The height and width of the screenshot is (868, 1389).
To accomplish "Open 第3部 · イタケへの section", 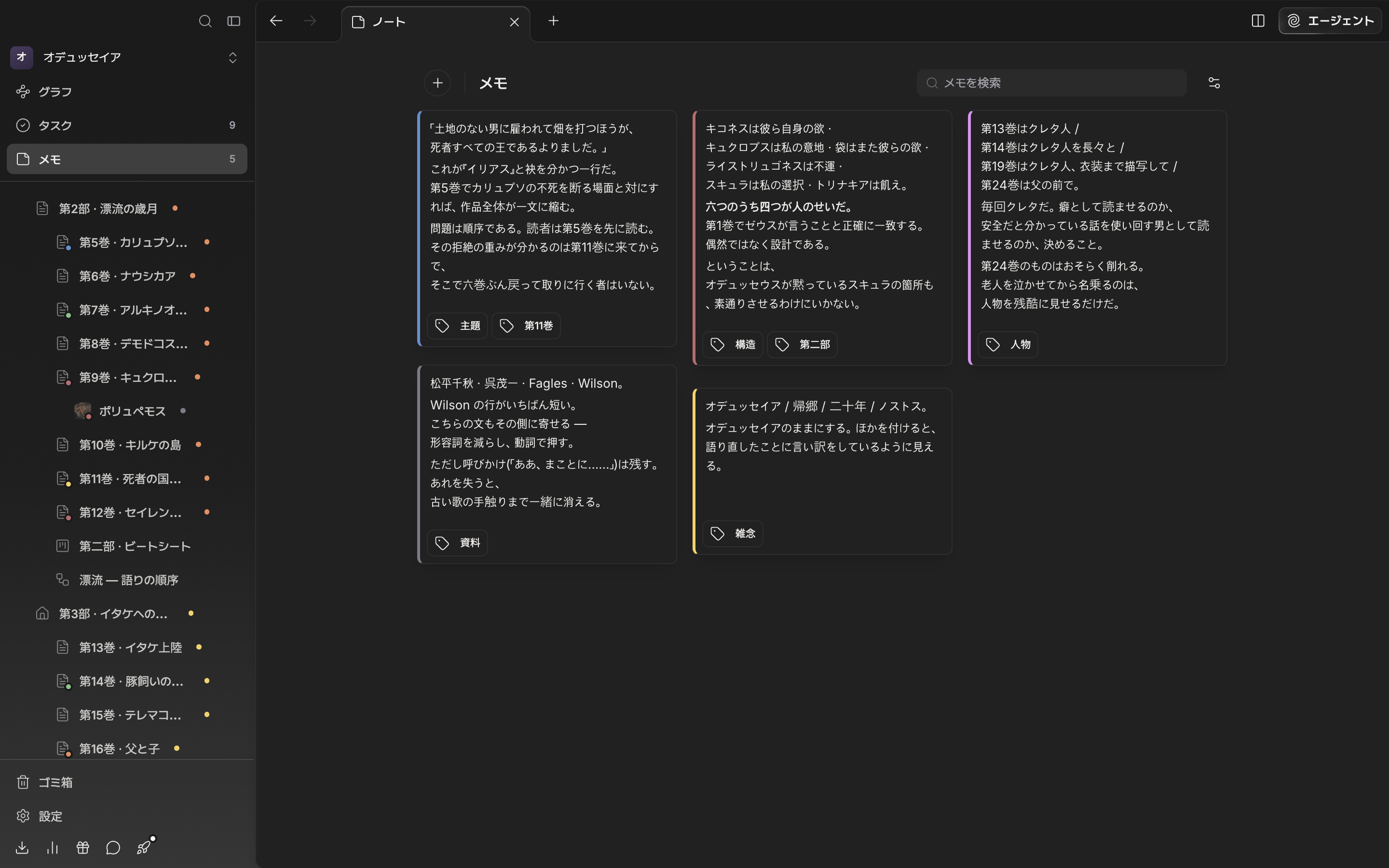I will (114, 614).
